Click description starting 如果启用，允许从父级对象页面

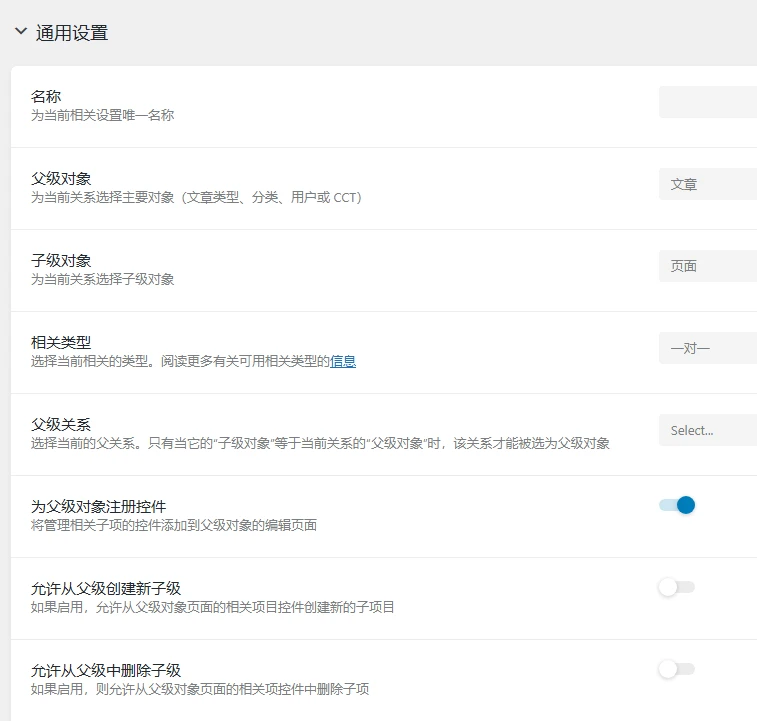(212, 608)
